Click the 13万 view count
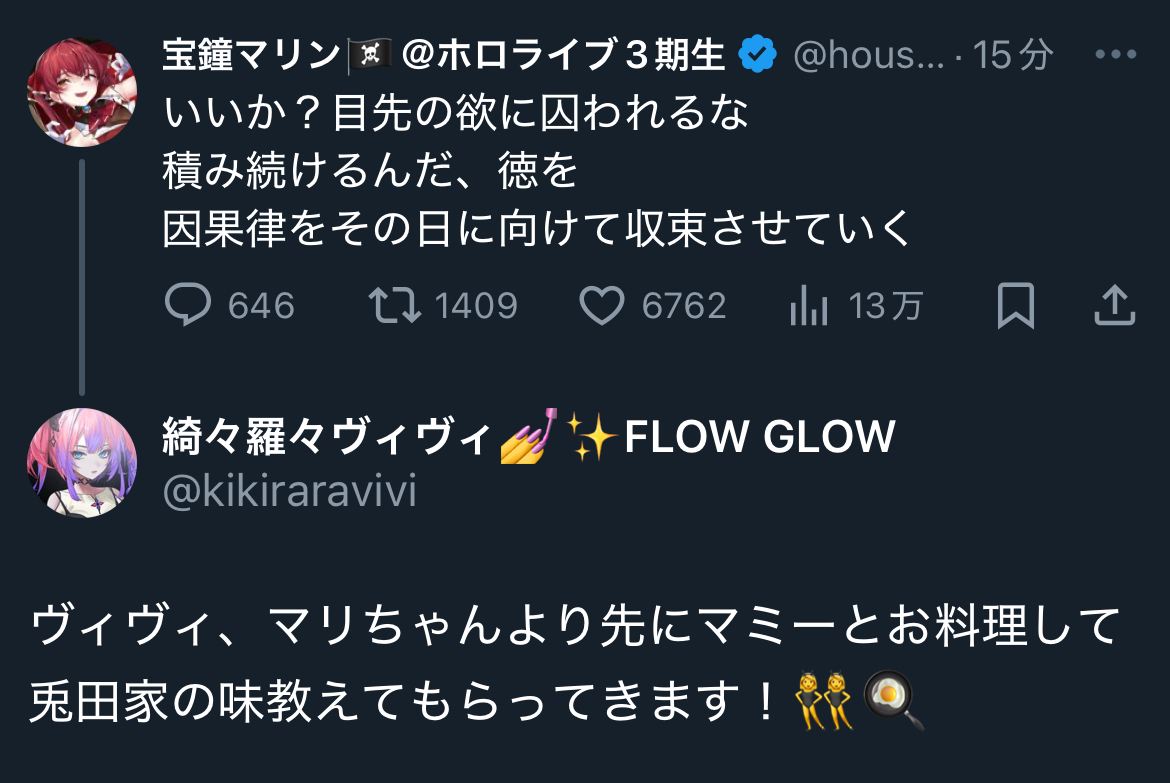This screenshot has height=783, width=1170. 886,306
